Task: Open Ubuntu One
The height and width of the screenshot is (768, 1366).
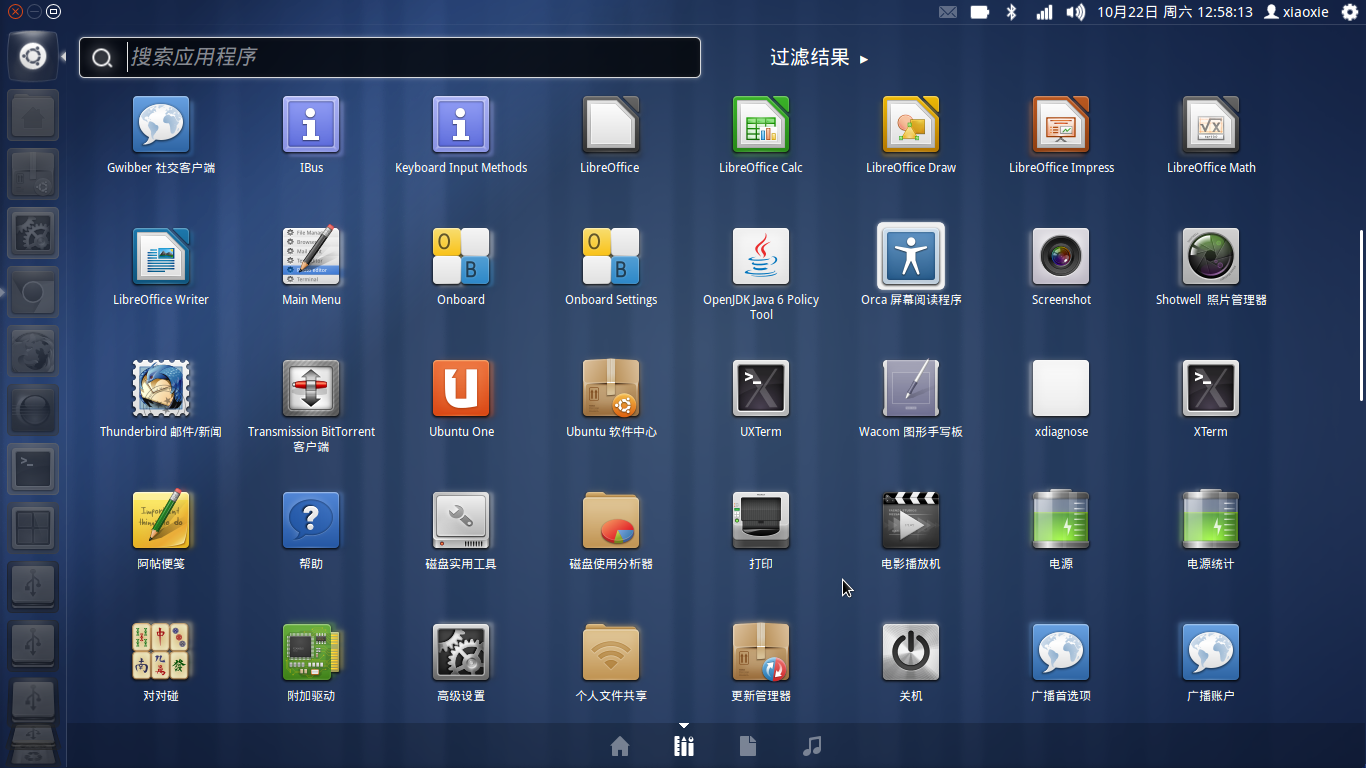Action: pyautogui.click(x=461, y=389)
